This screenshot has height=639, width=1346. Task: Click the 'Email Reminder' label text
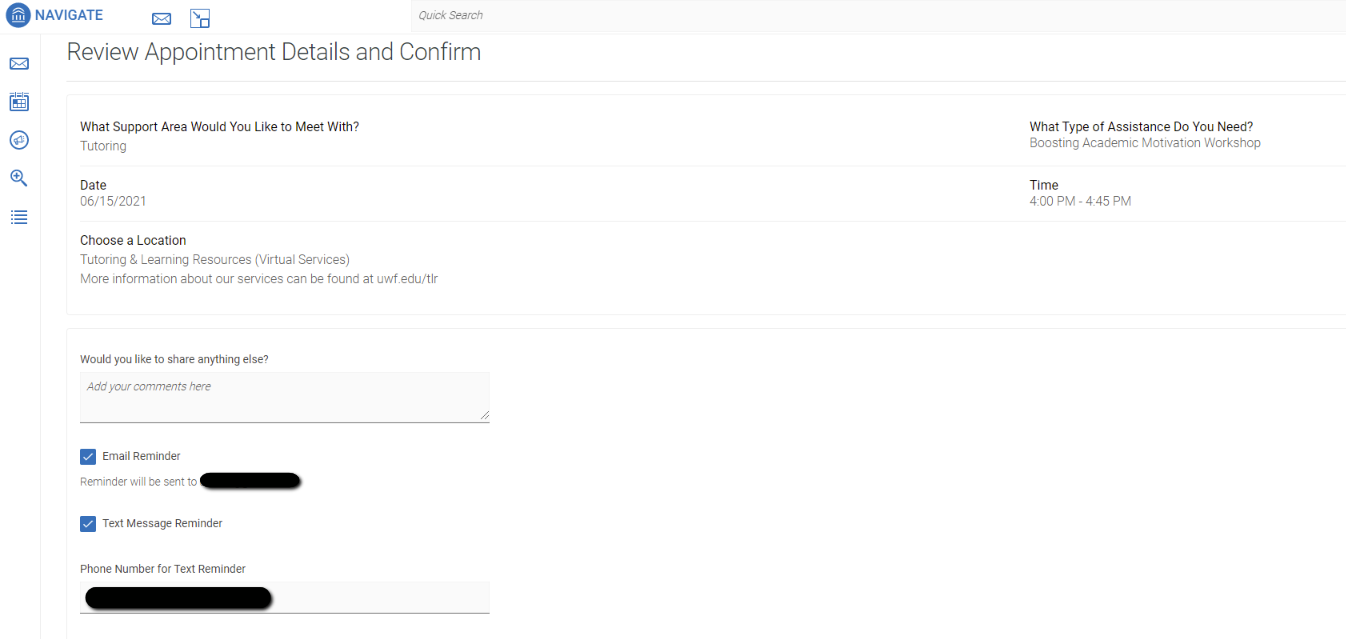(141, 456)
